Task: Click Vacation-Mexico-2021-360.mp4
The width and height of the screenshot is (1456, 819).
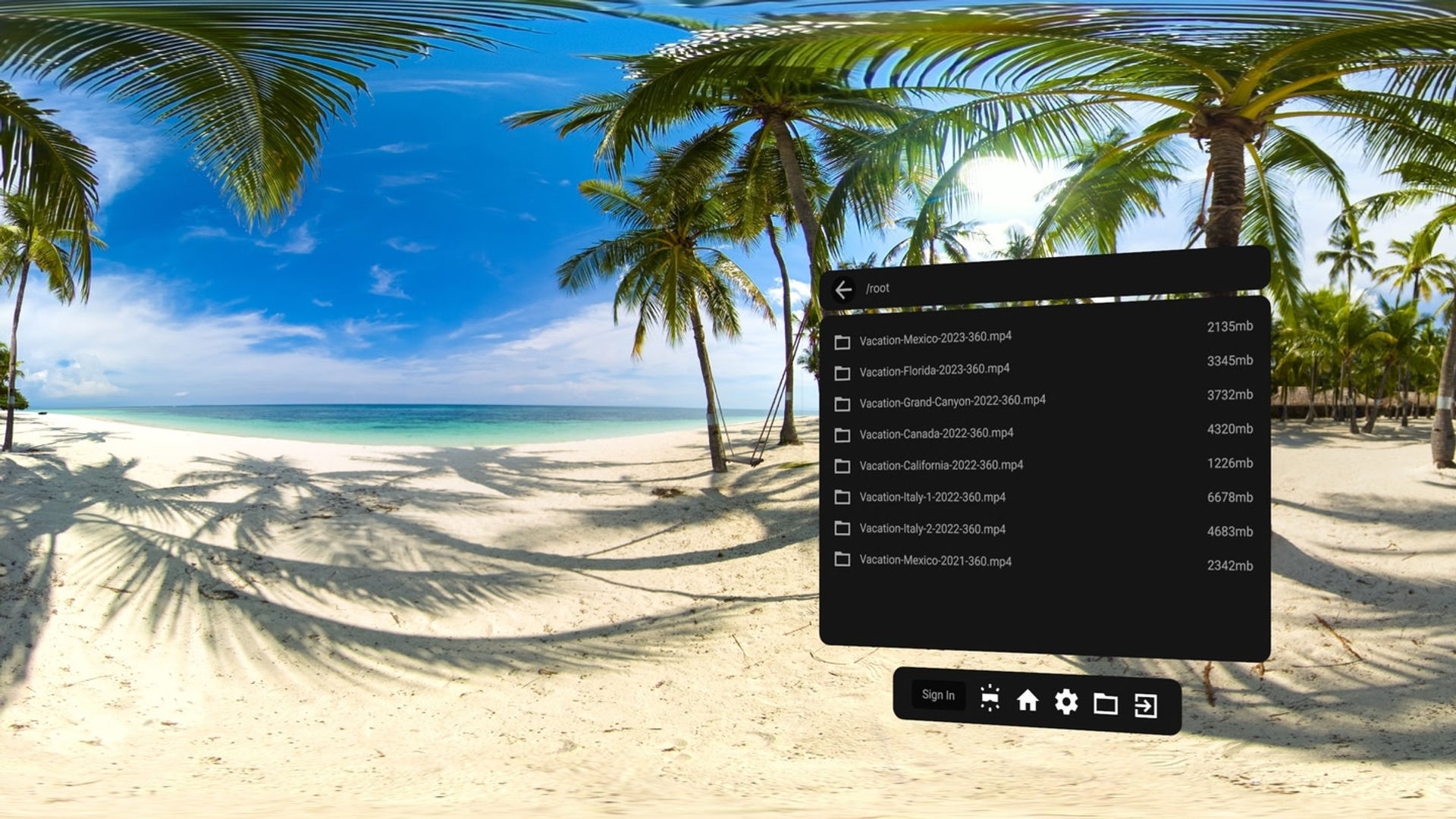Action: click(x=1043, y=562)
